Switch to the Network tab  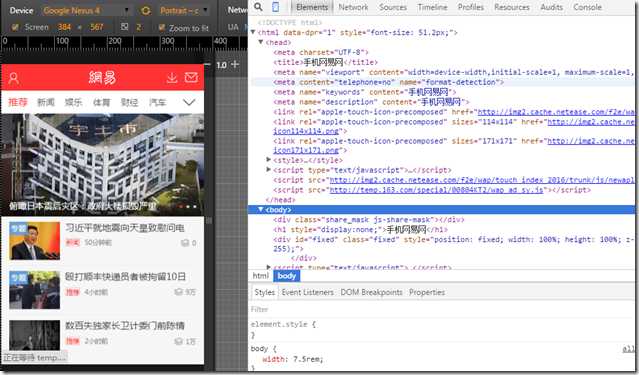pyautogui.click(x=353, y=7)
